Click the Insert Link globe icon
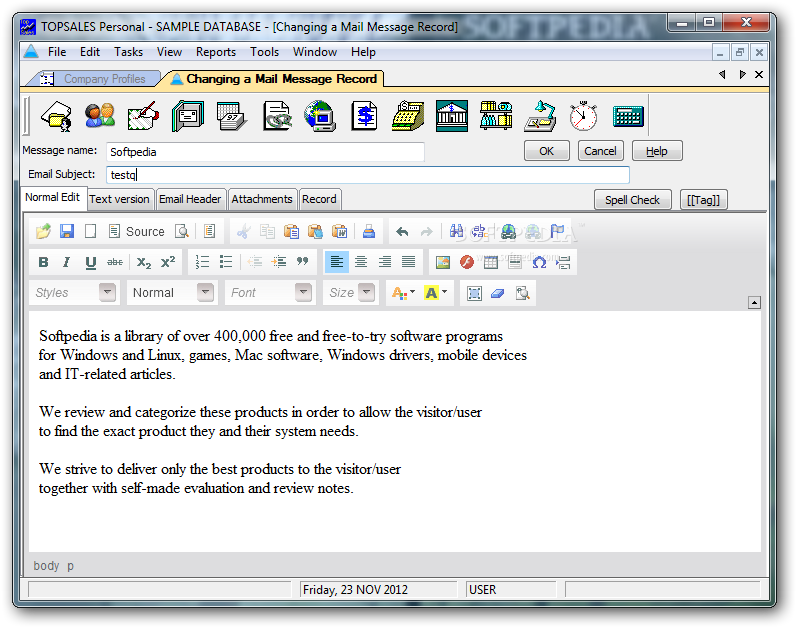 (508, 231)
